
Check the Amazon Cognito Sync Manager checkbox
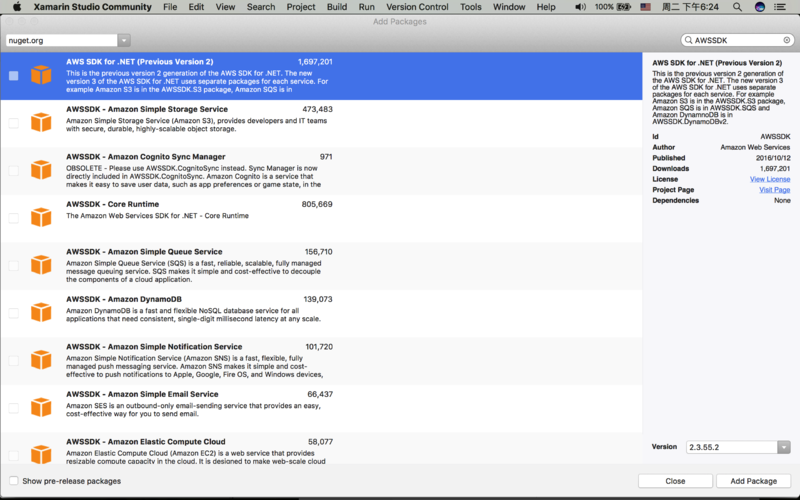[x=14, y=170]
